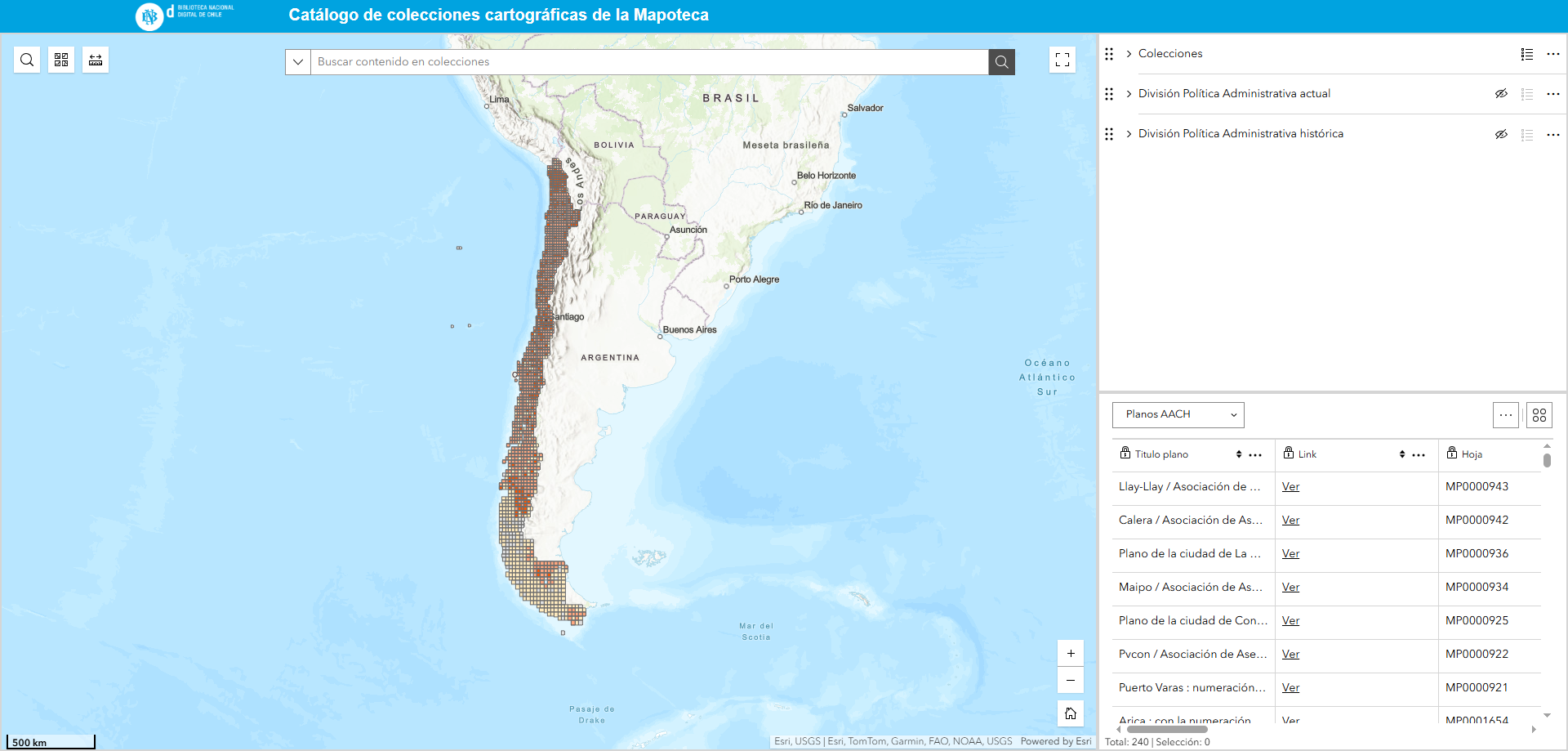Activate the measurement ruler tool

click(x=96, y=60)
